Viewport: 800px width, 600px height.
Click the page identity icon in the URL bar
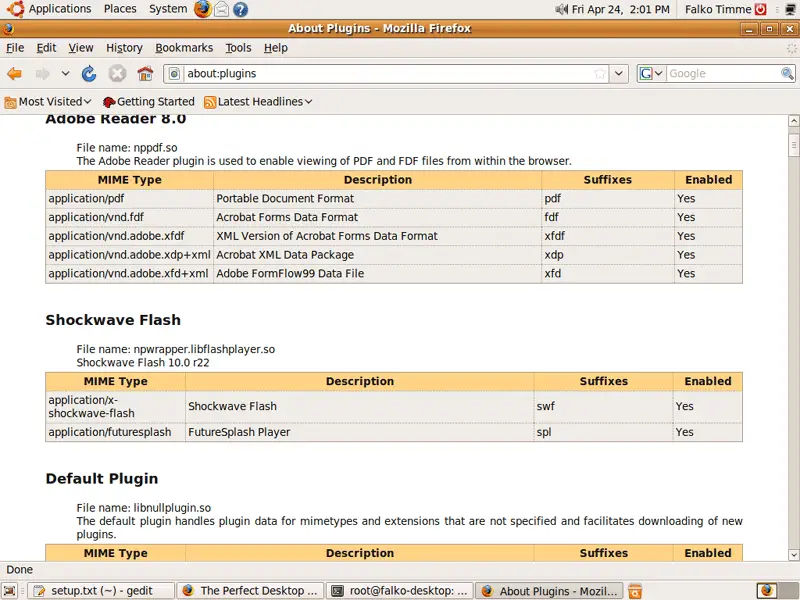tap(174, 74)
